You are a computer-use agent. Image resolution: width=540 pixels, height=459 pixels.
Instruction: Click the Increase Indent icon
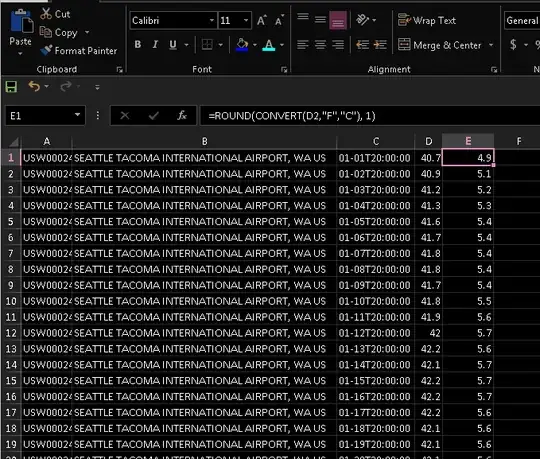(x=380, y=45)
